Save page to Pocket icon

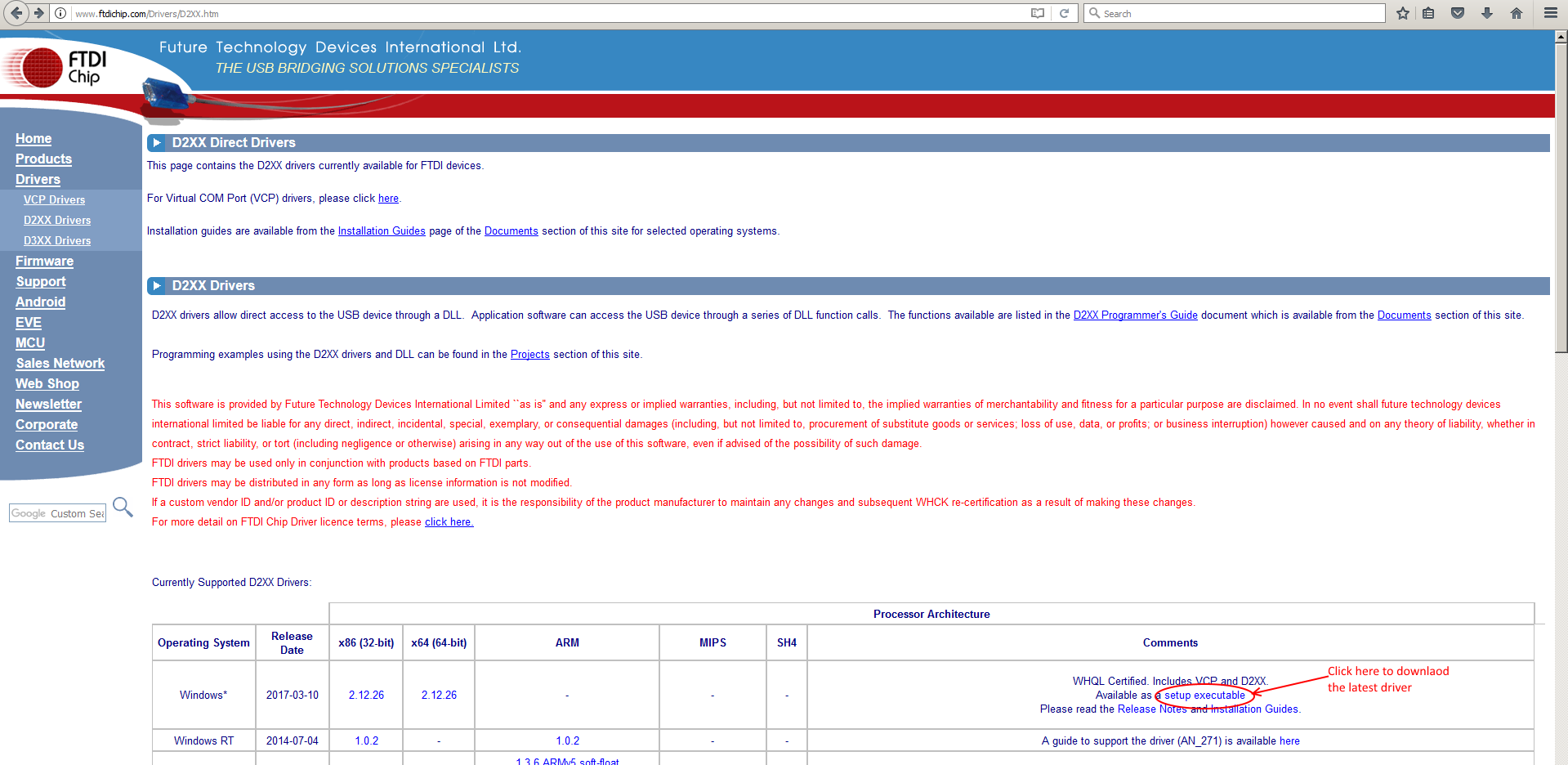1458,13
